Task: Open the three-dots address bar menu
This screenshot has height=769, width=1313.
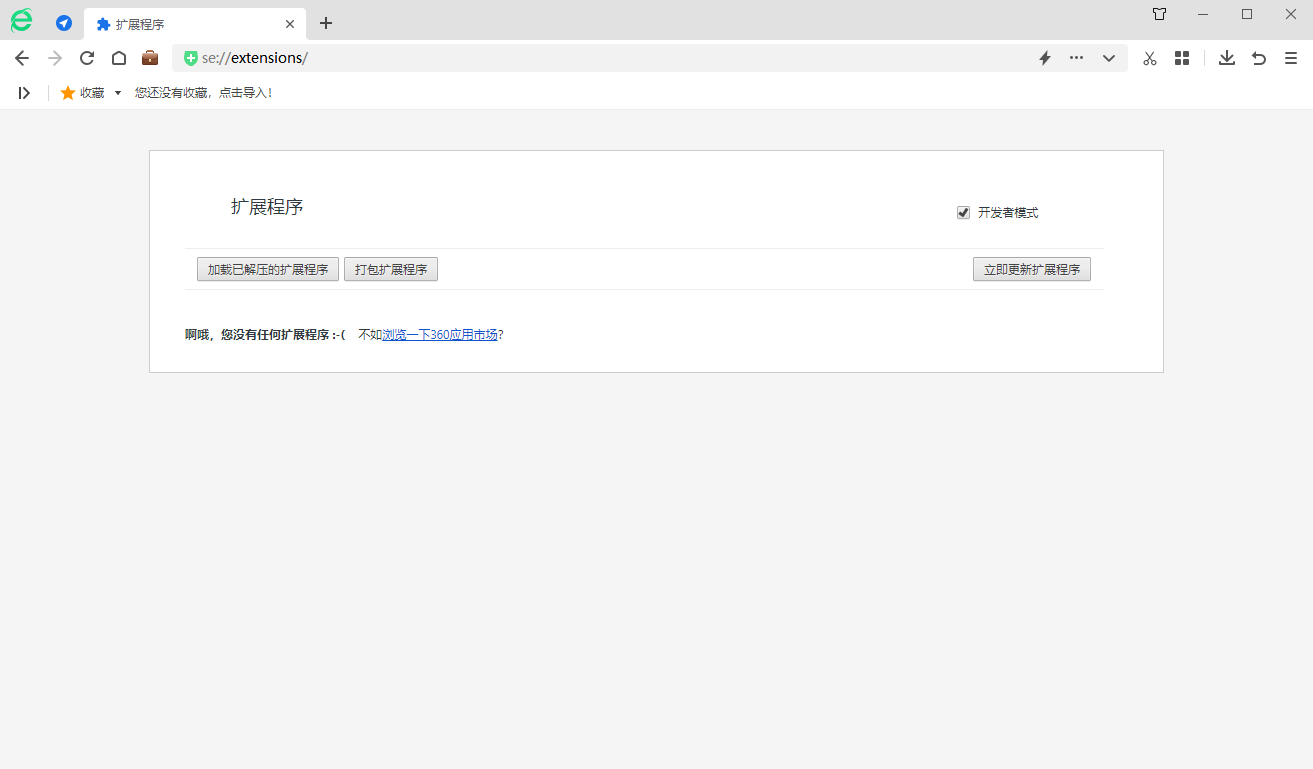Action: [x=1076, y=58]
